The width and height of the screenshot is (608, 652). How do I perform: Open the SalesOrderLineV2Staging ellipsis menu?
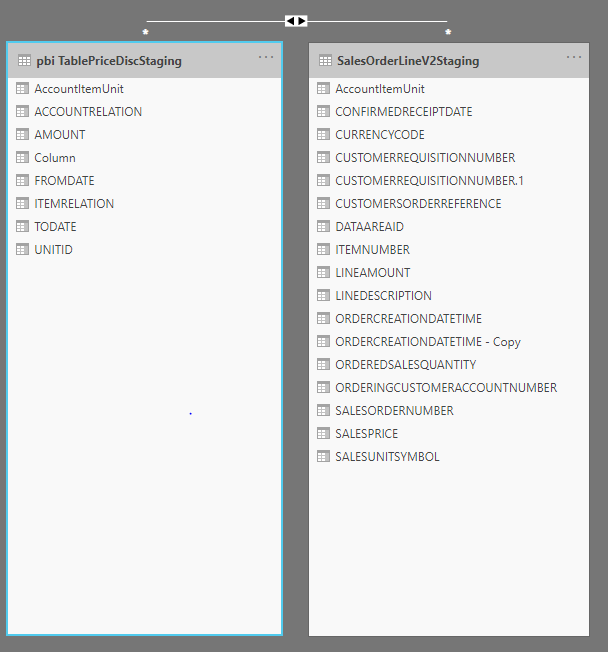pyautogui.click(x=574, y=57)
